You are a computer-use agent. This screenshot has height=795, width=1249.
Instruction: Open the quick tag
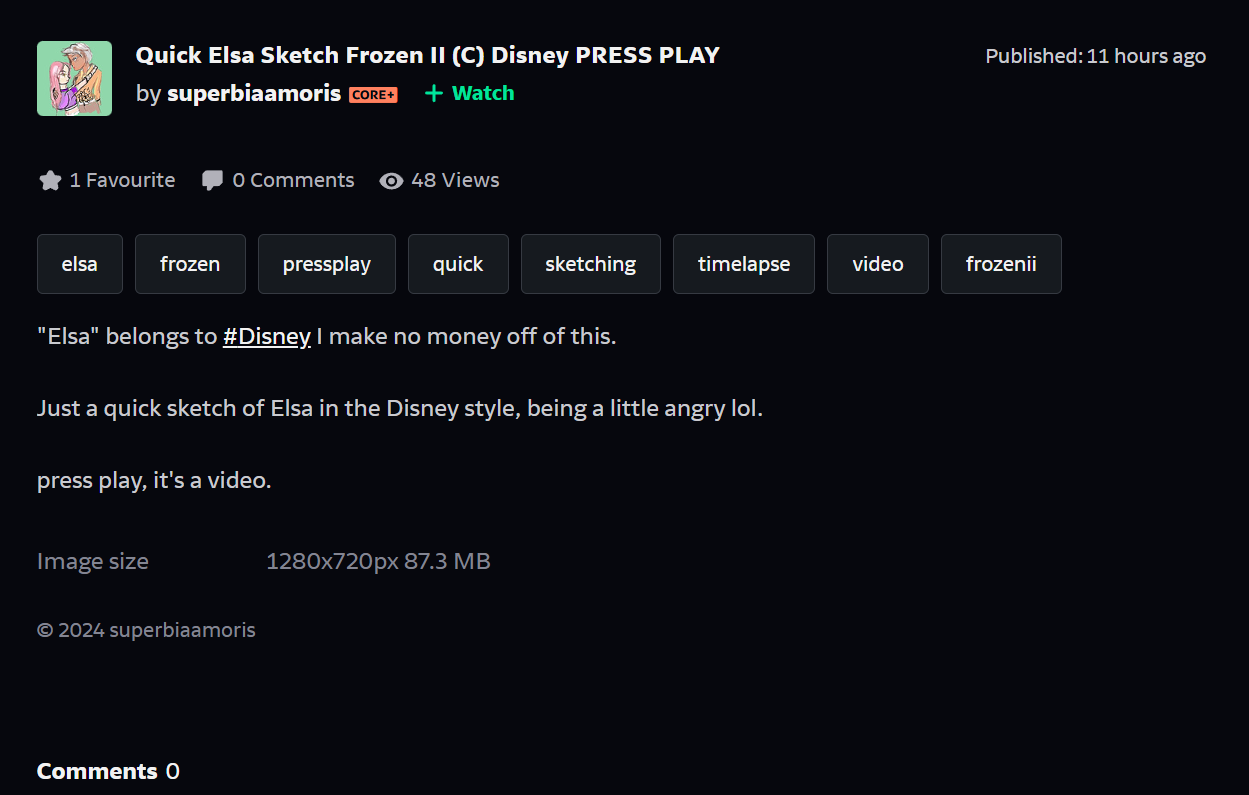[x=458, y=264]
